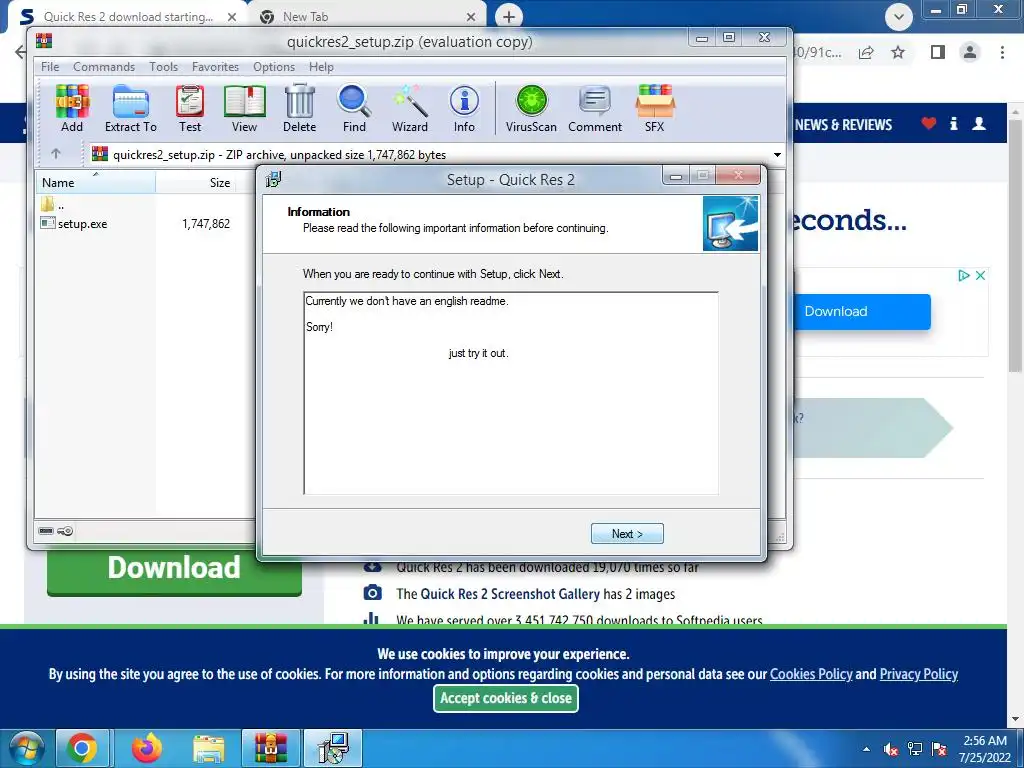Click the Chrome taskbar icon
Screen dimensions: 1024x768
tap(82, 748)
